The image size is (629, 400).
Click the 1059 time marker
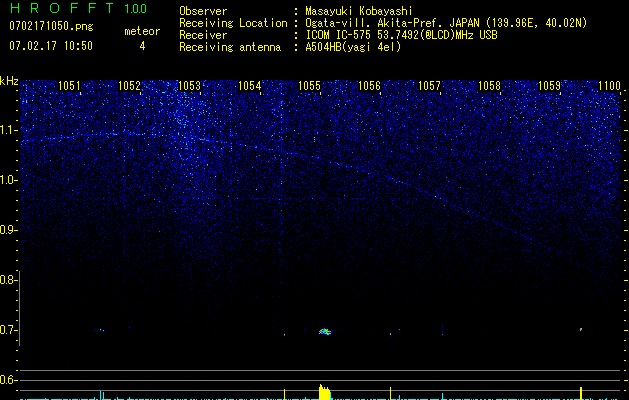[549, 86]
